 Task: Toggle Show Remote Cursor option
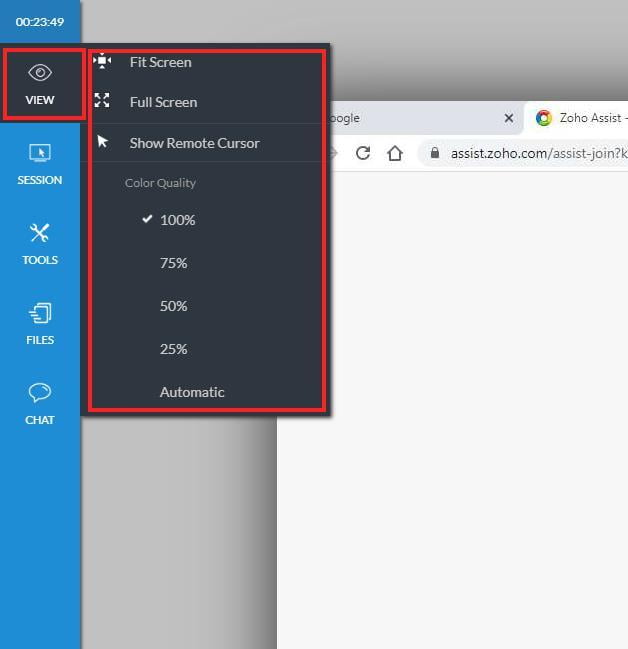194,143
